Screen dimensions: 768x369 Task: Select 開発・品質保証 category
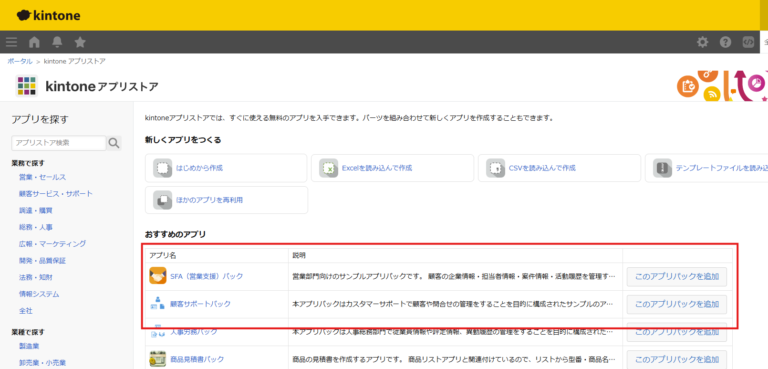[42, 260]
